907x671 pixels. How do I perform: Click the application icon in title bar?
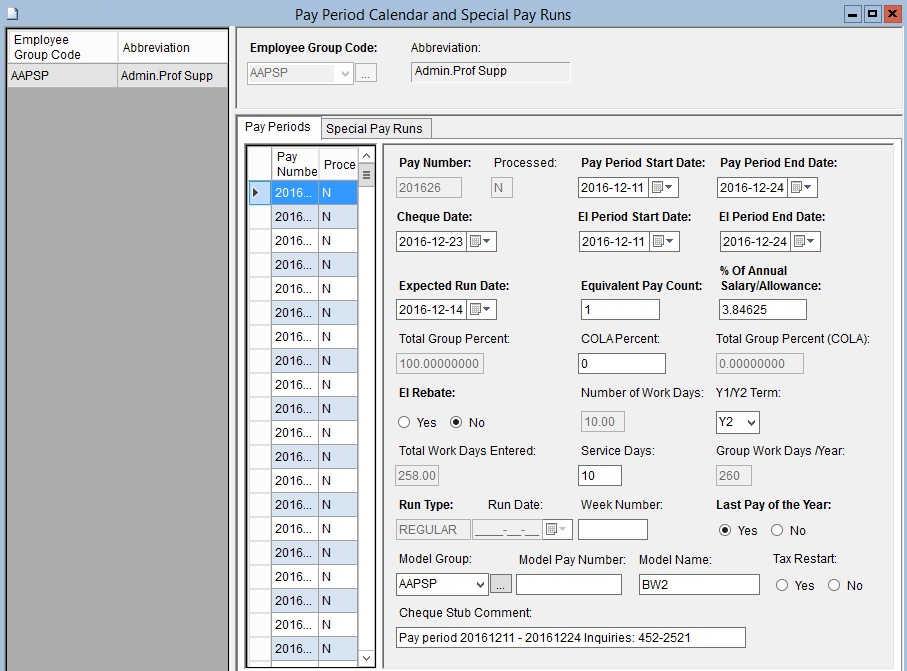(x=12, y=14)
